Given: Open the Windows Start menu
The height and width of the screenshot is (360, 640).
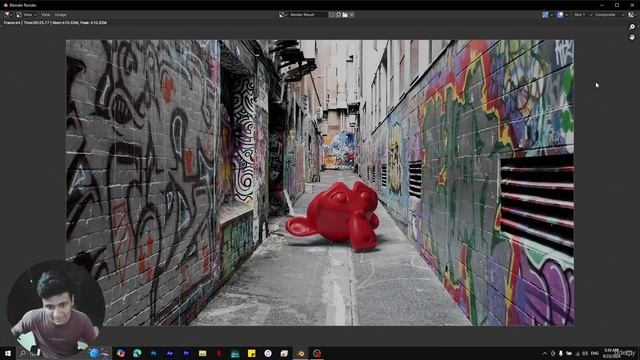Looking at the screenshot, I should 8,353.
